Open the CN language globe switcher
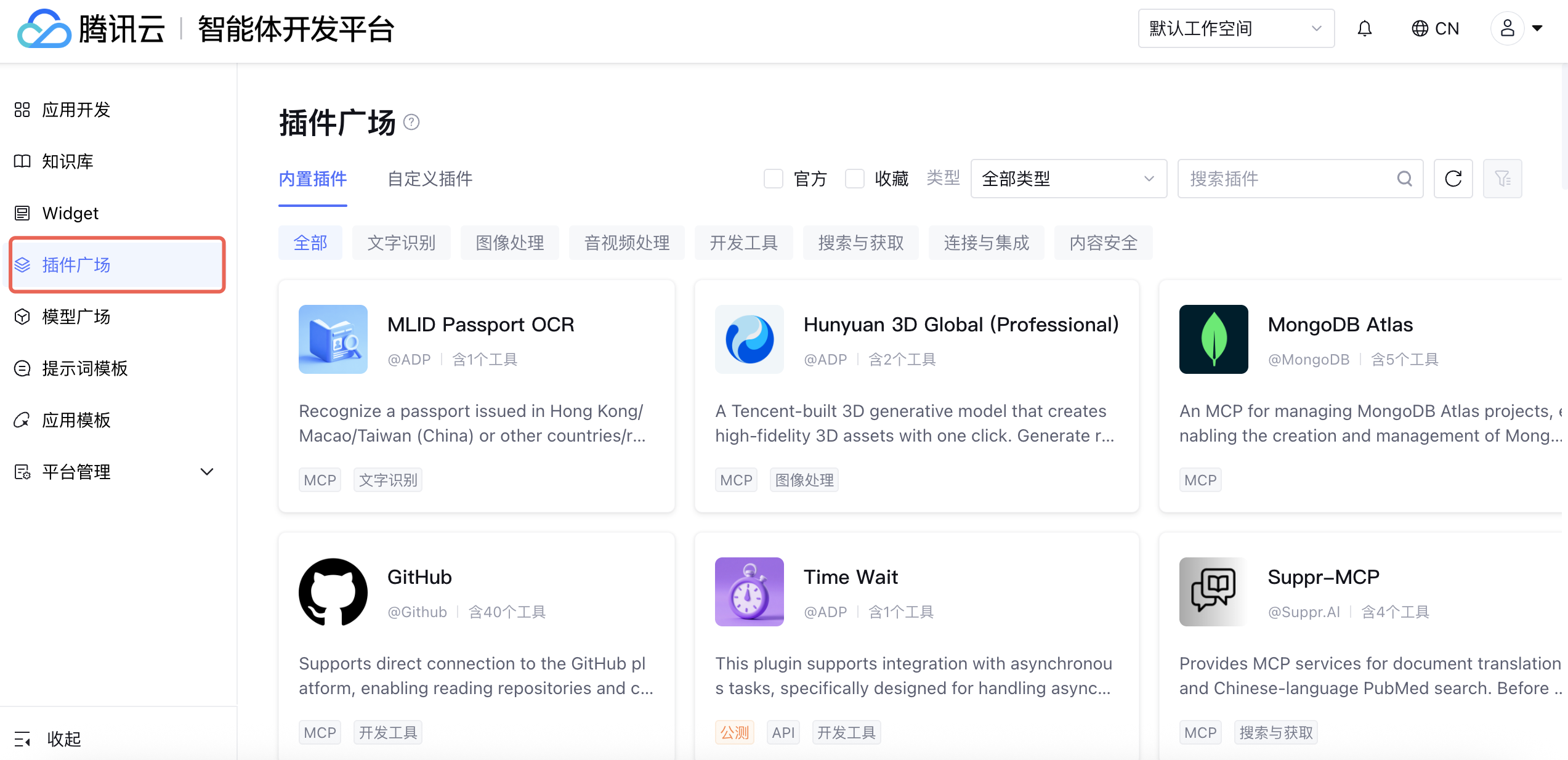 click(1435, 29)
